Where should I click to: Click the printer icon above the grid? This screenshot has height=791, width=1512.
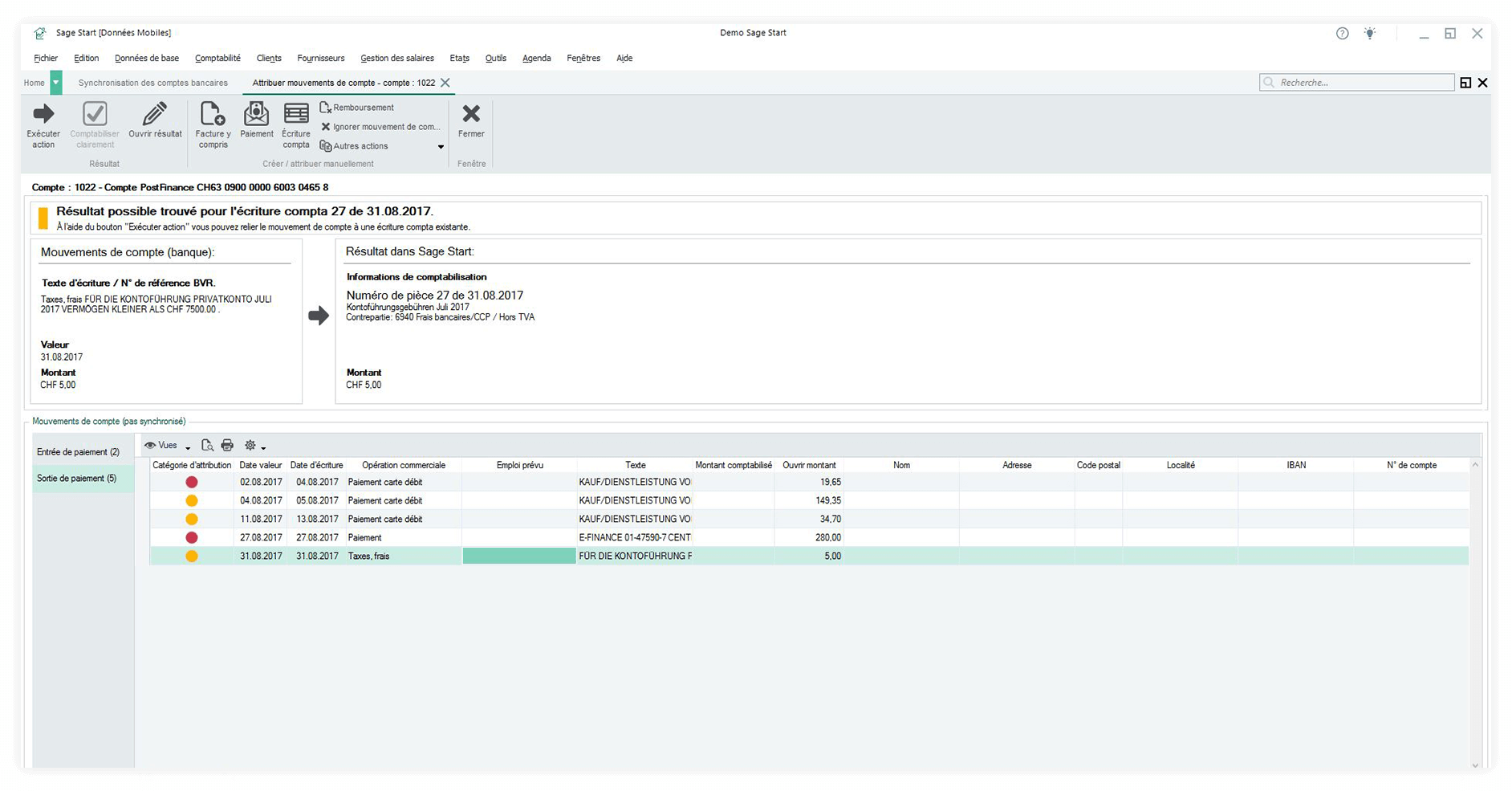227,446
